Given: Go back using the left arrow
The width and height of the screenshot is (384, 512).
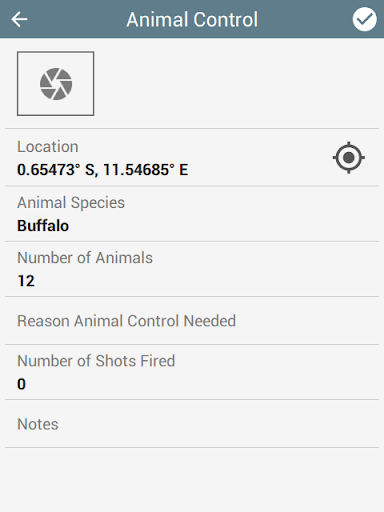Looking at the screenshot, I should point(19,19).
